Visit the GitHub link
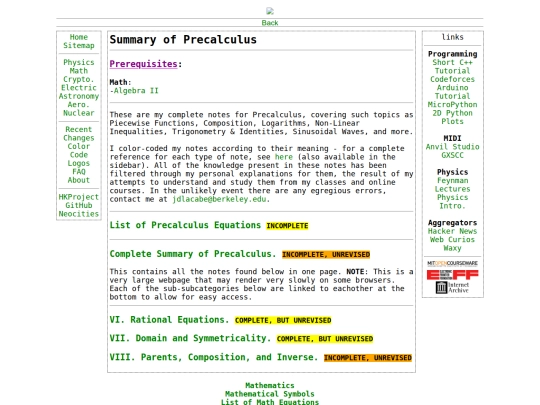This screenshot has width=540, height=405. pyautogui.click(x=79, y=205)
